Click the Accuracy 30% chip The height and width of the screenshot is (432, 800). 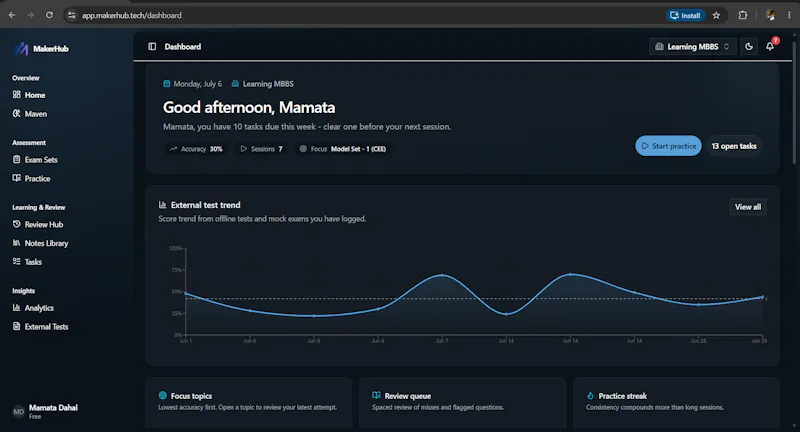196,149
